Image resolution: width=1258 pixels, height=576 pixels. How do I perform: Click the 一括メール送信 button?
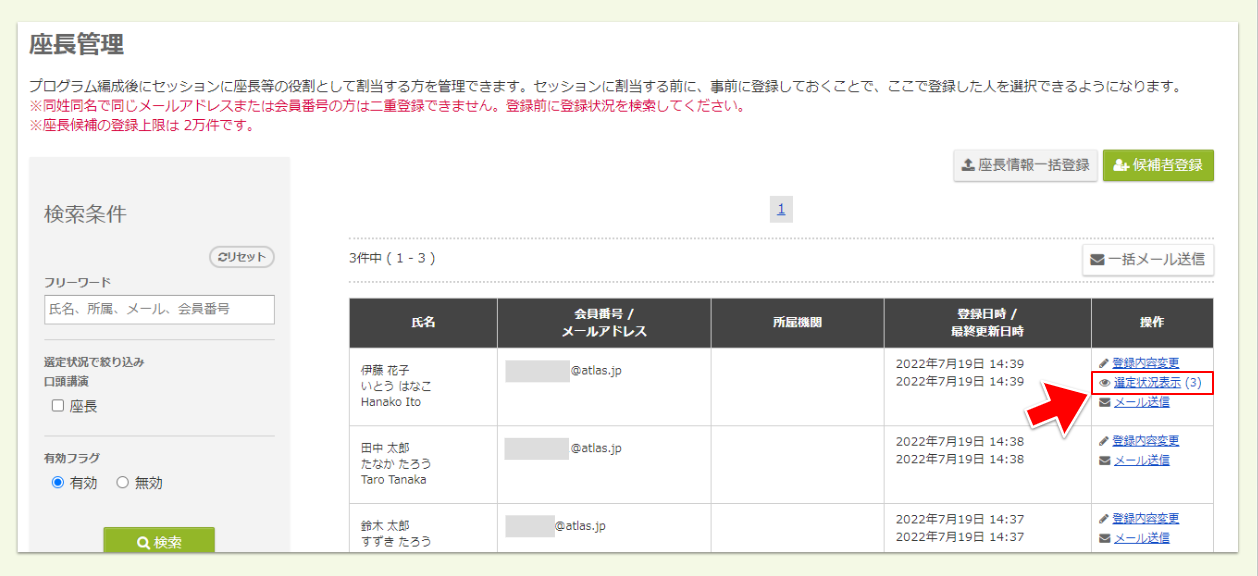click(x=1147, y=260)
